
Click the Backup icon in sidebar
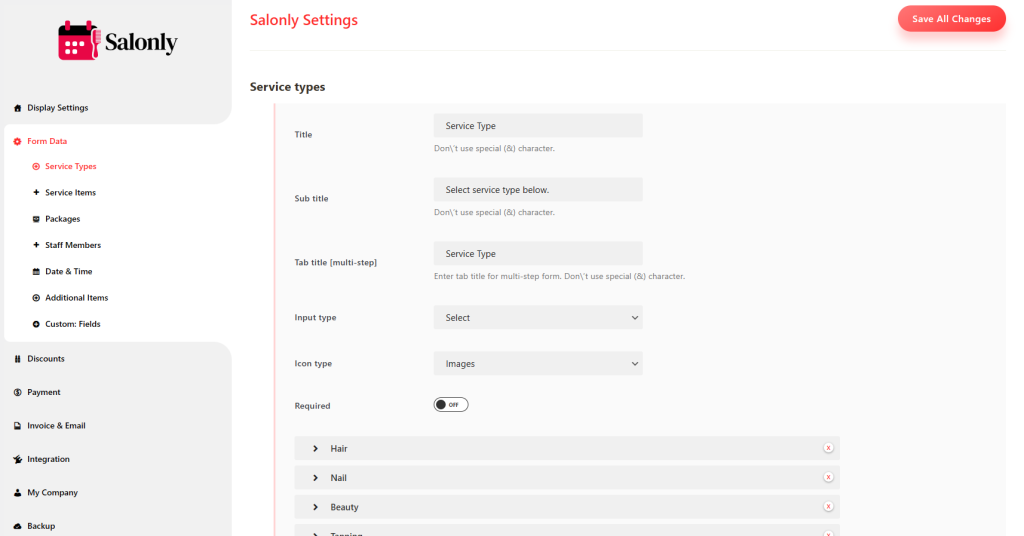tap(17, 526)
